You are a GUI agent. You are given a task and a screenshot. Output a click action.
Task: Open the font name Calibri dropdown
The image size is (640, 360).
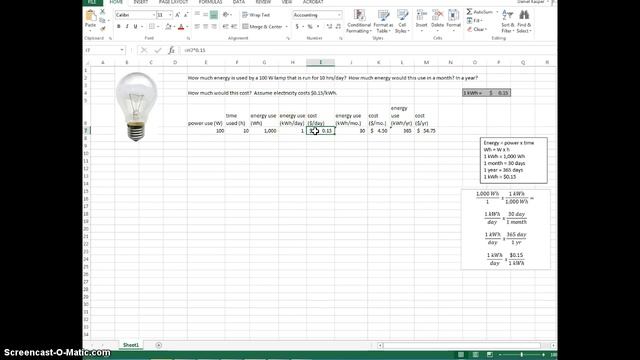[x=154, y=15]
